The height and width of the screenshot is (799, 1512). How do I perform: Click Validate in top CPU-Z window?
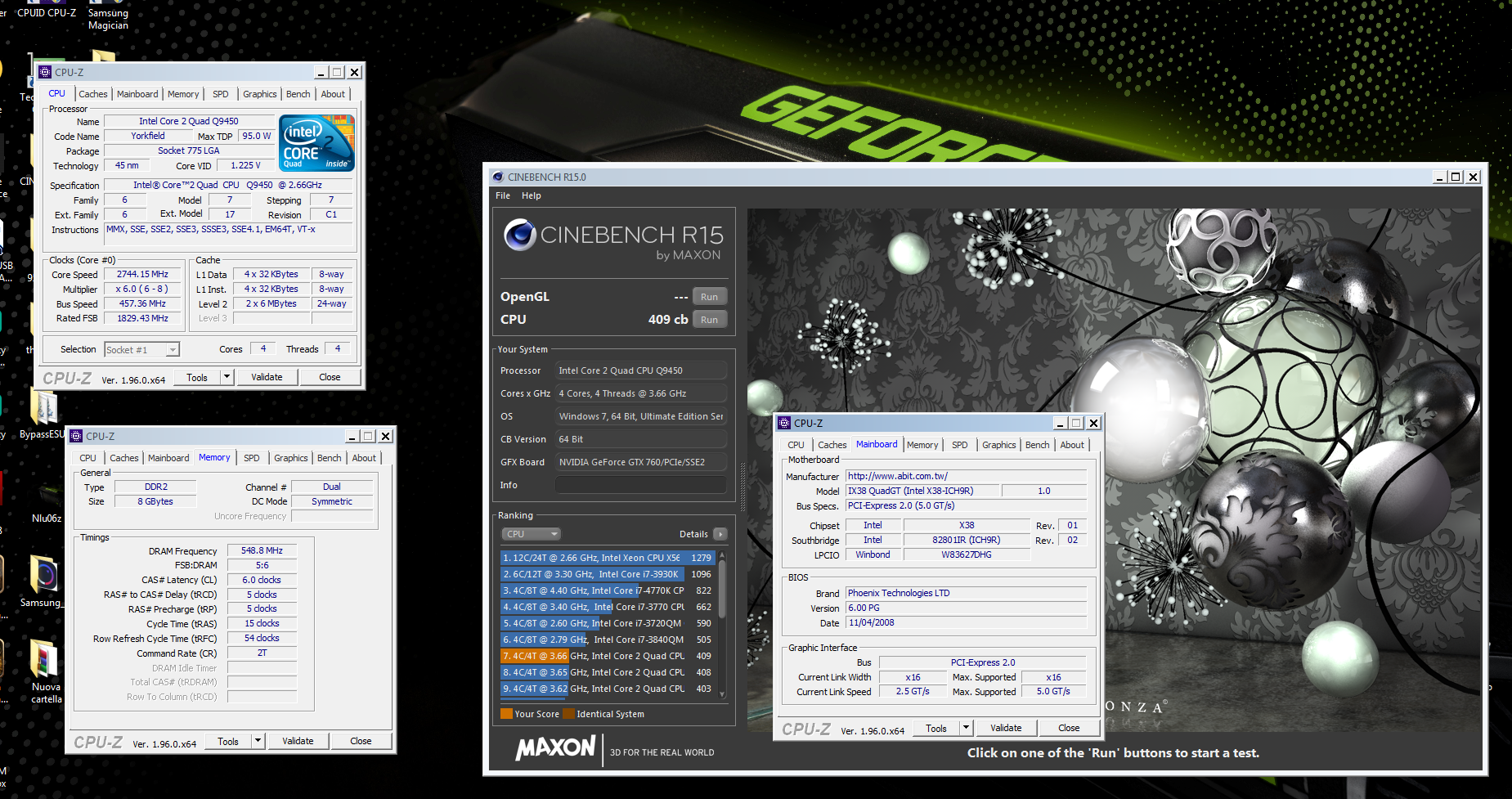[267, 377]
